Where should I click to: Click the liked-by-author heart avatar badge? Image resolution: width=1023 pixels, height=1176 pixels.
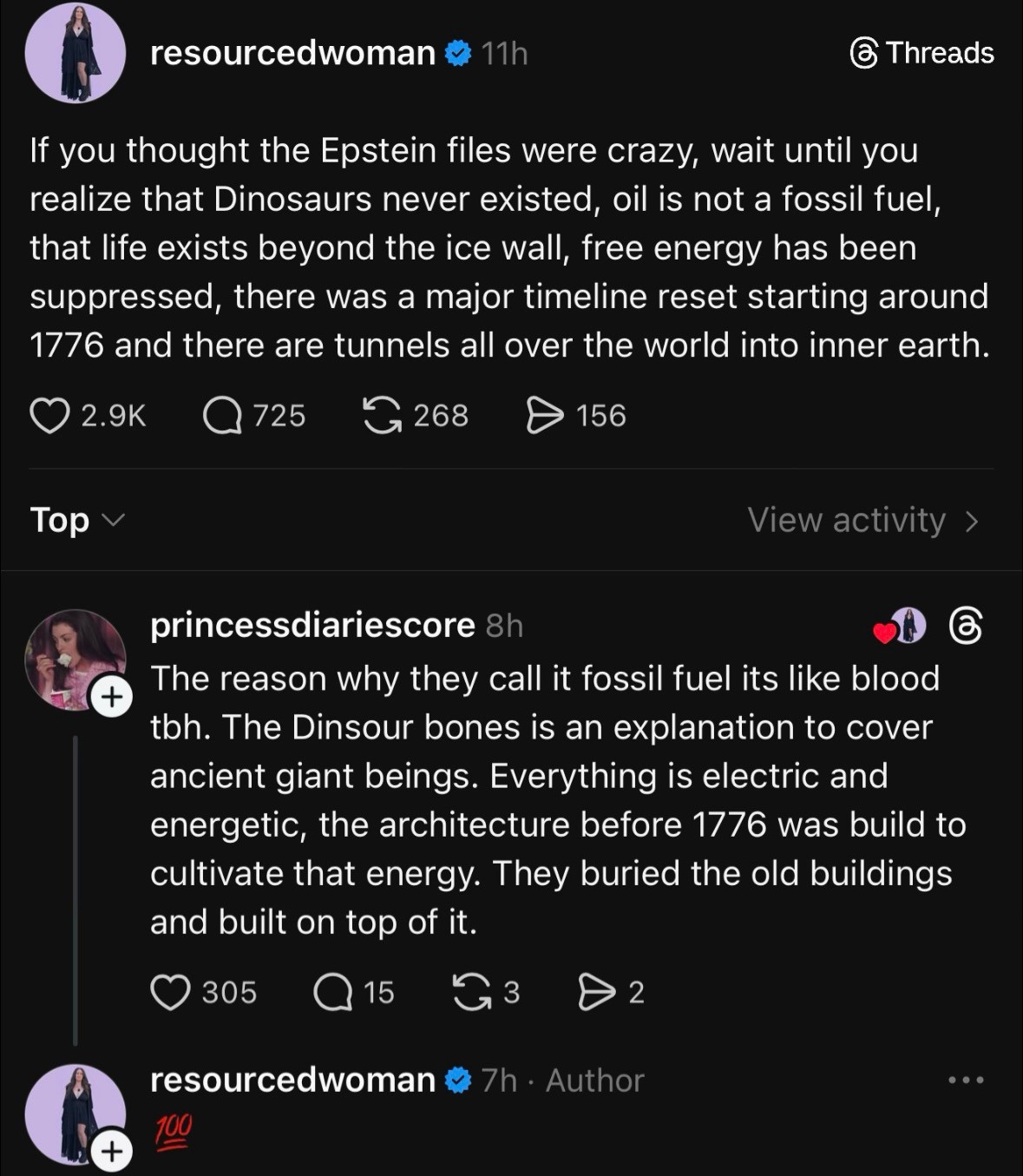coord(901,626)
